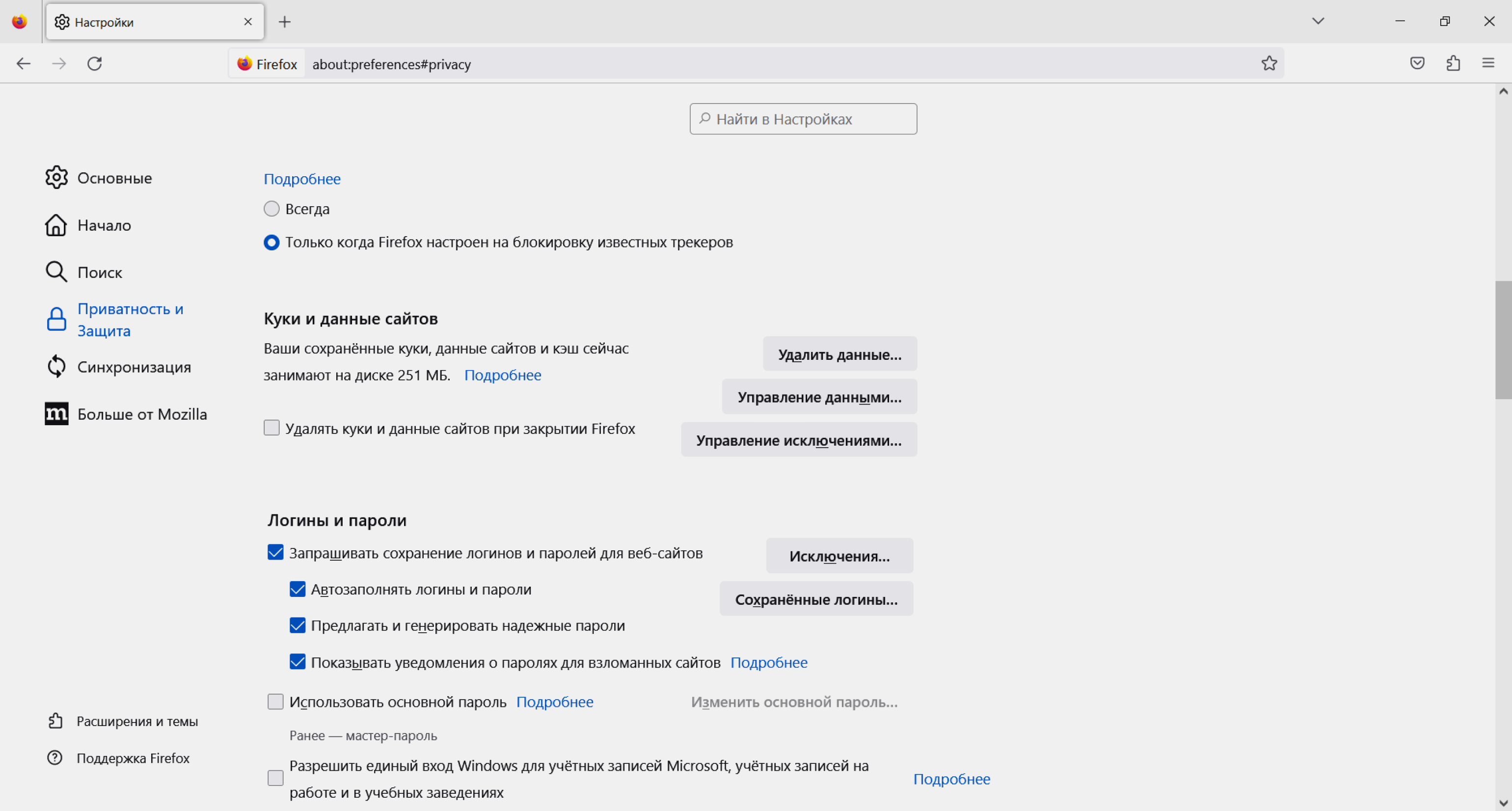Open Расширения и темы link
The width and height of the screenshot is (1512, 811).
[x=137, y=721]
